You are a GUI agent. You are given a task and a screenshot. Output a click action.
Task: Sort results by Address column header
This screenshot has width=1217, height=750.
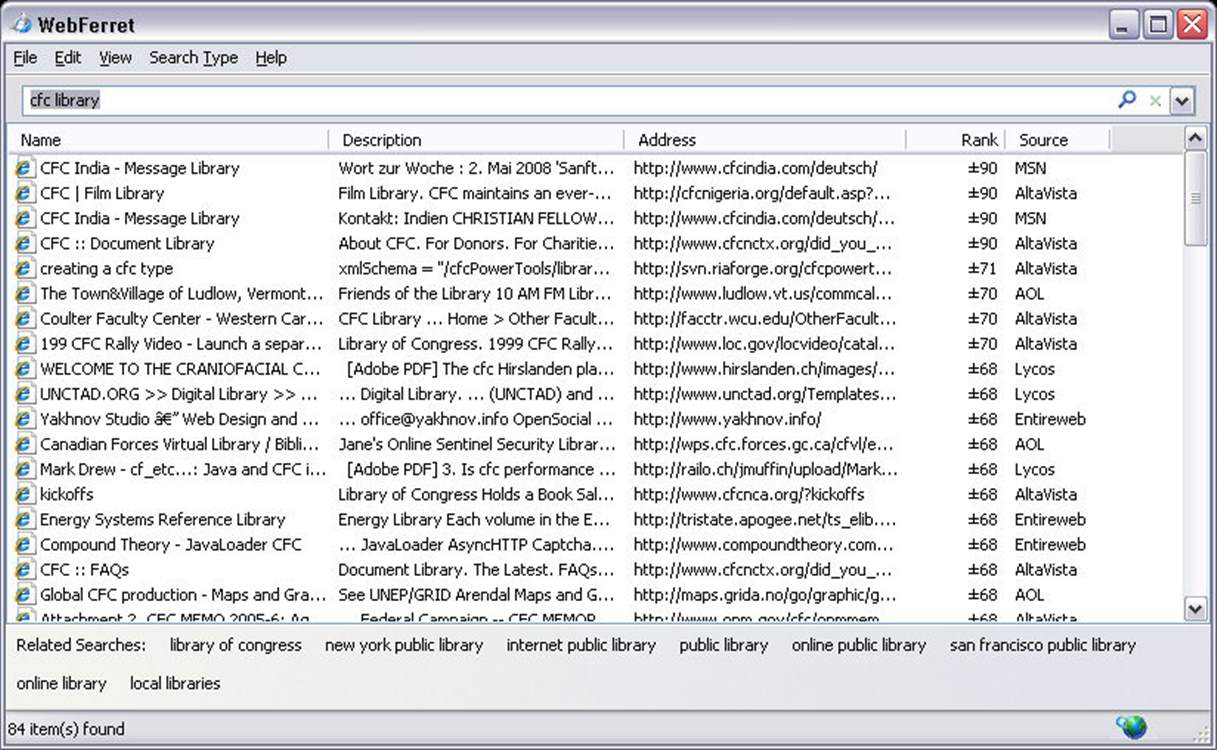tap(765, 140)
